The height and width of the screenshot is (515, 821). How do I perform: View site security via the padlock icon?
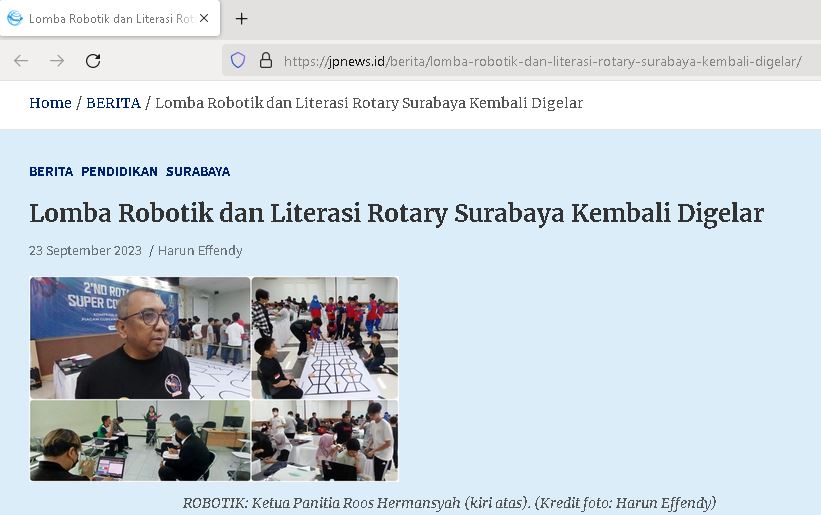(266, 61)
